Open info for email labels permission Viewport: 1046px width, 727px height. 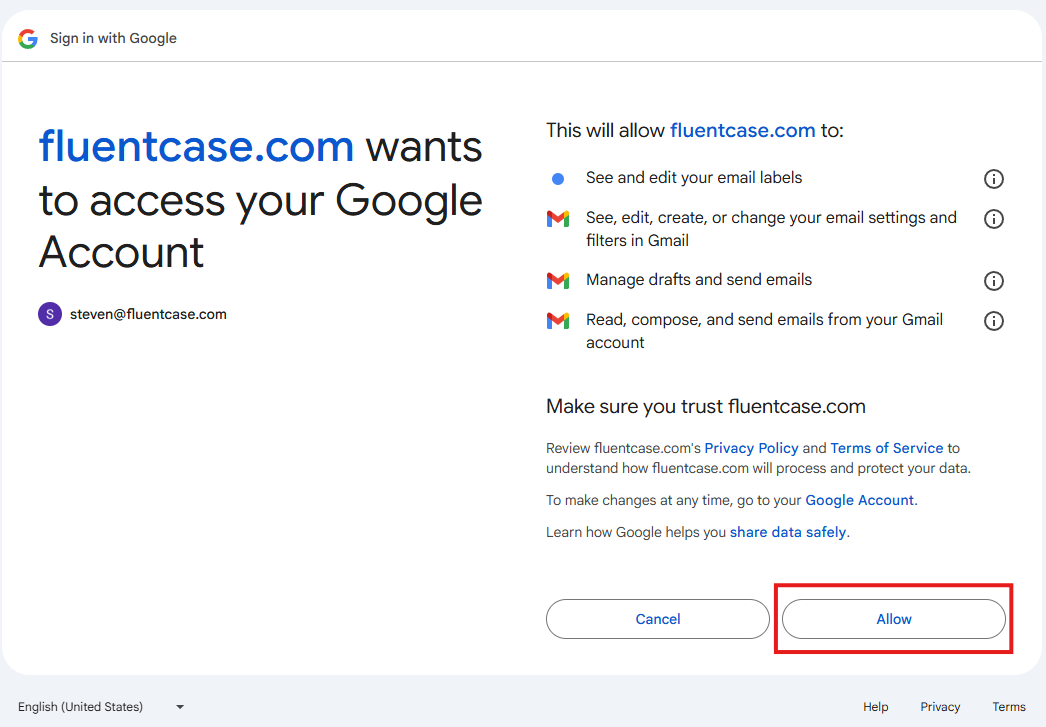tap(993, 179)
